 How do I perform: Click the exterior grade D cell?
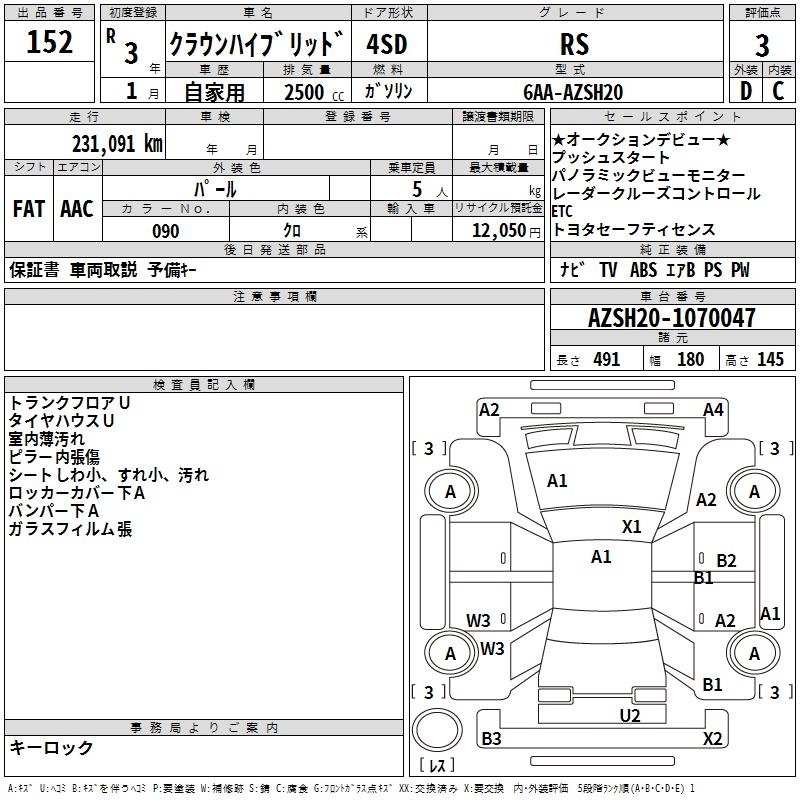pyautogui.click(x=746, y=91)
